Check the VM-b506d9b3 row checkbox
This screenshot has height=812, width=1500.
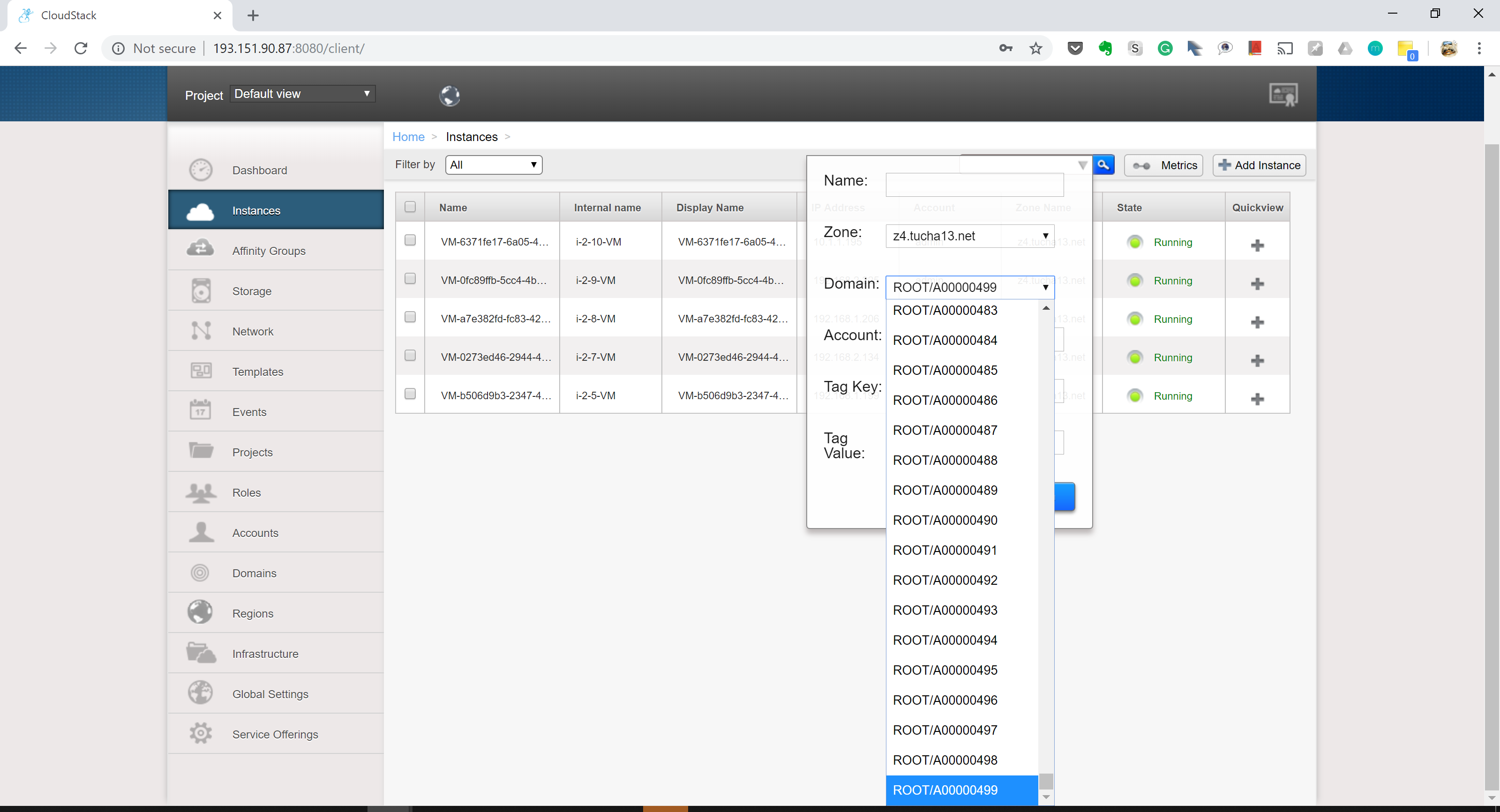(x=410, y=394)
